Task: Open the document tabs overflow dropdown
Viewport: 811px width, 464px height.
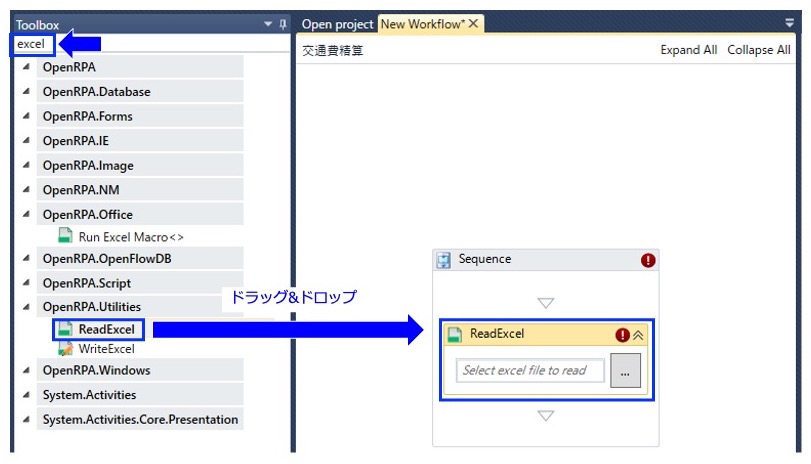Action: [789, 23]
